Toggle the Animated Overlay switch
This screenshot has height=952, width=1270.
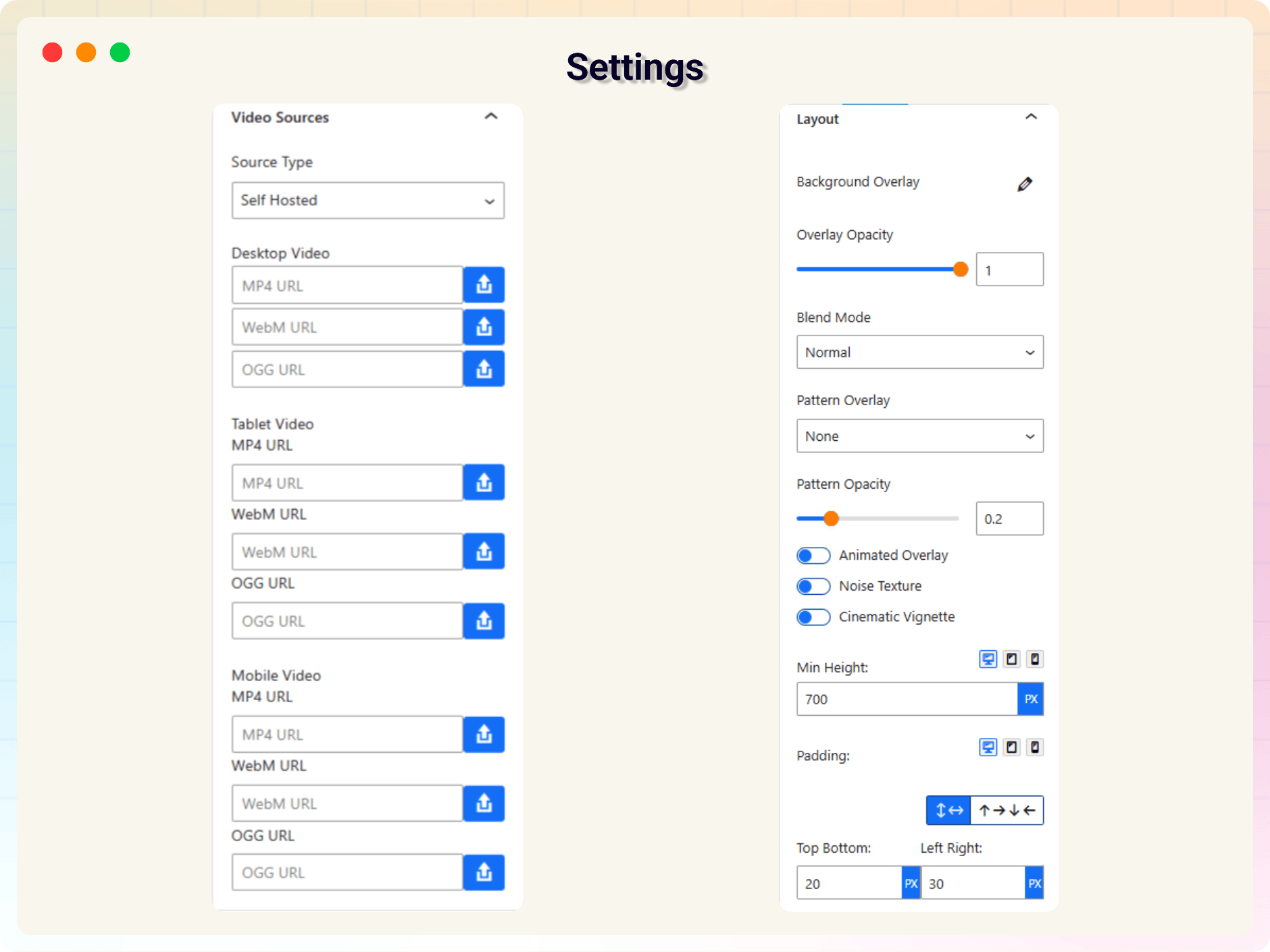[813, 556]
